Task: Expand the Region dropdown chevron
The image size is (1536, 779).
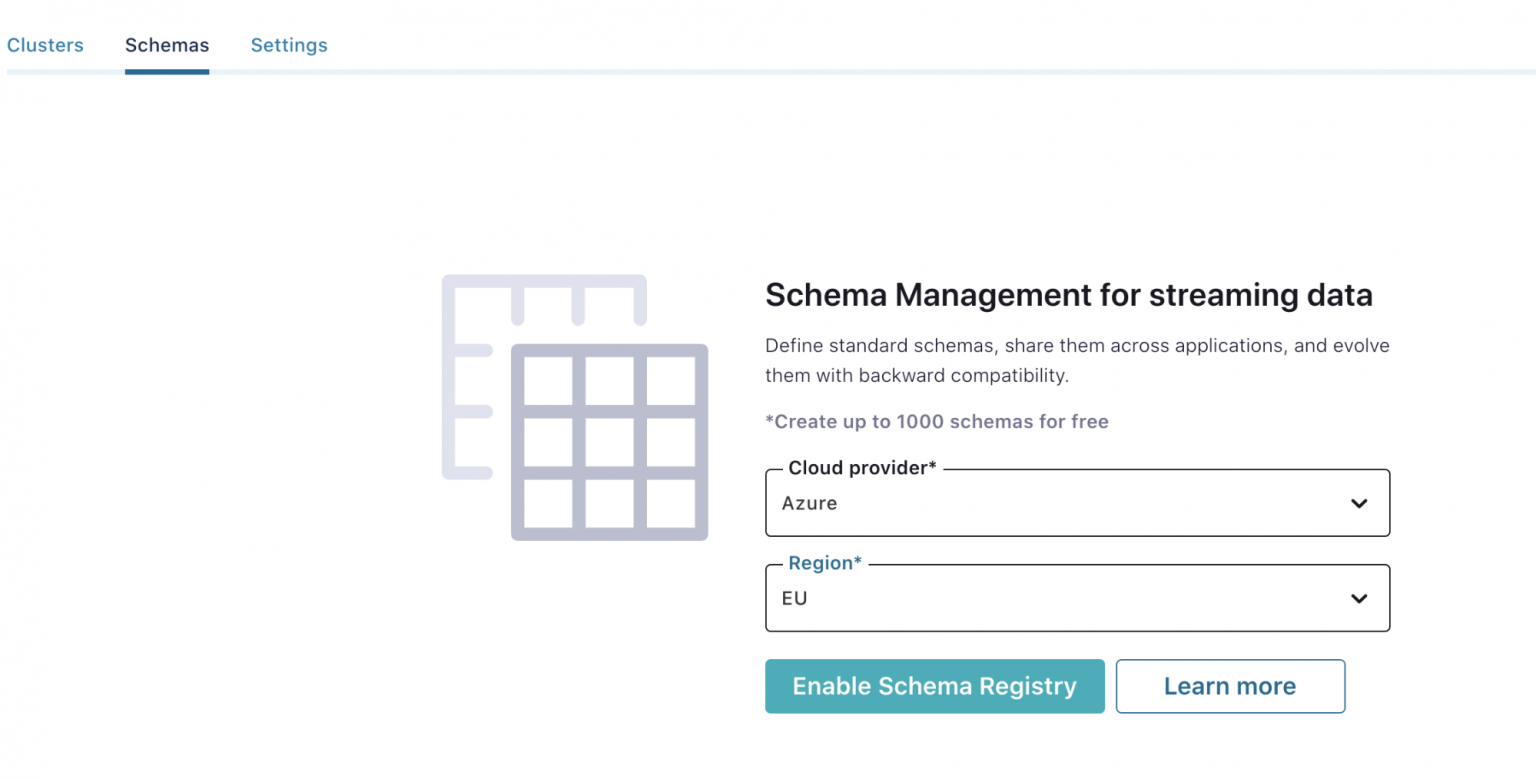Action: tap(1359, 598)
